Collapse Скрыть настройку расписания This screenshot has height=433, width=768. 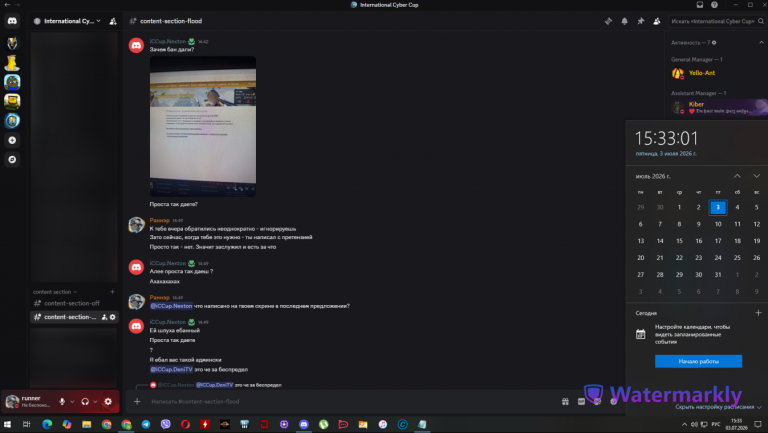pyautogui.click(x=718, y=407)
